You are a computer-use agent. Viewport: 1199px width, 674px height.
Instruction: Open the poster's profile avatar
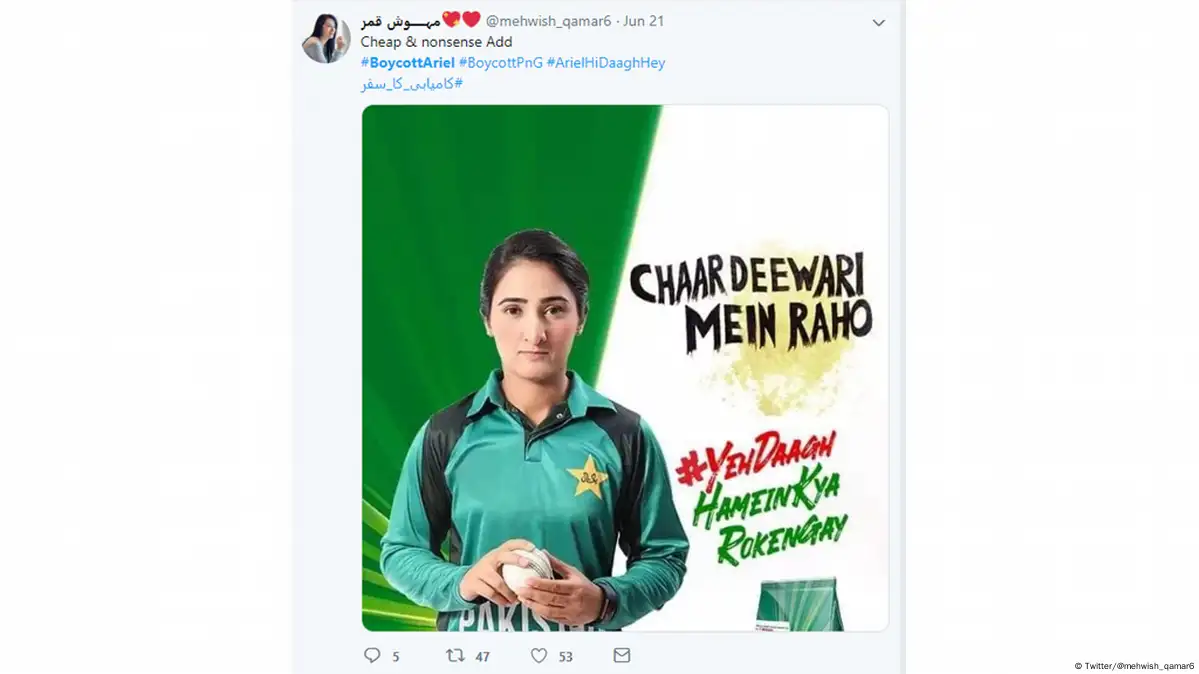327,38
